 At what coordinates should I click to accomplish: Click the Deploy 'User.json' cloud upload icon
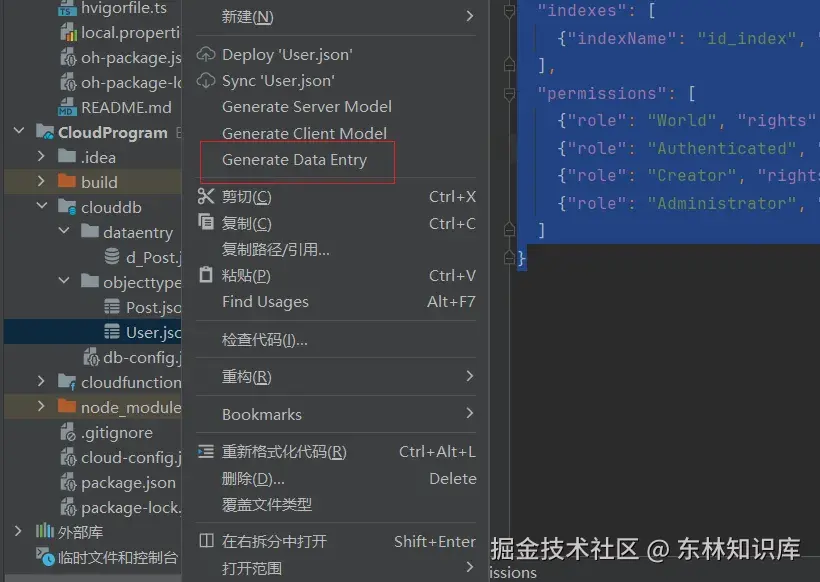[x=206, y=54]
